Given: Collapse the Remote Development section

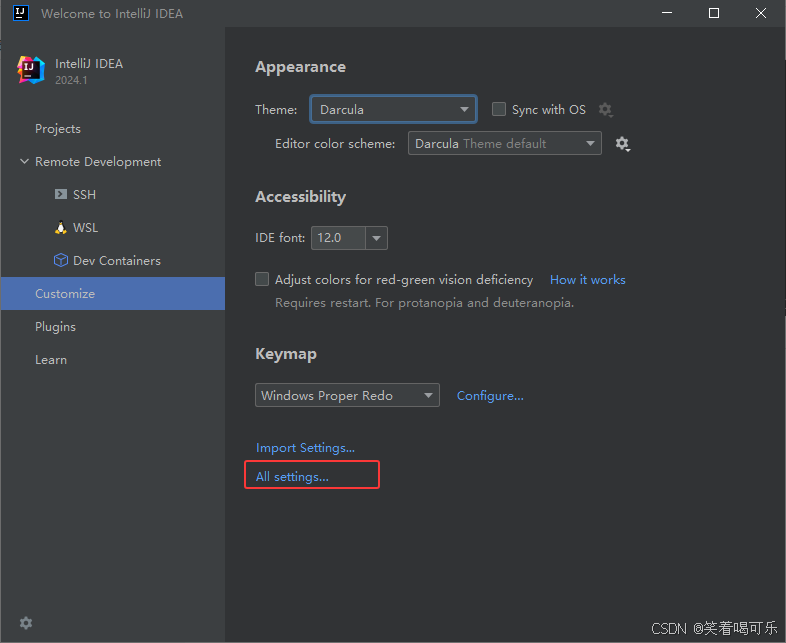Looking at the screenshot, I should 24,161.
